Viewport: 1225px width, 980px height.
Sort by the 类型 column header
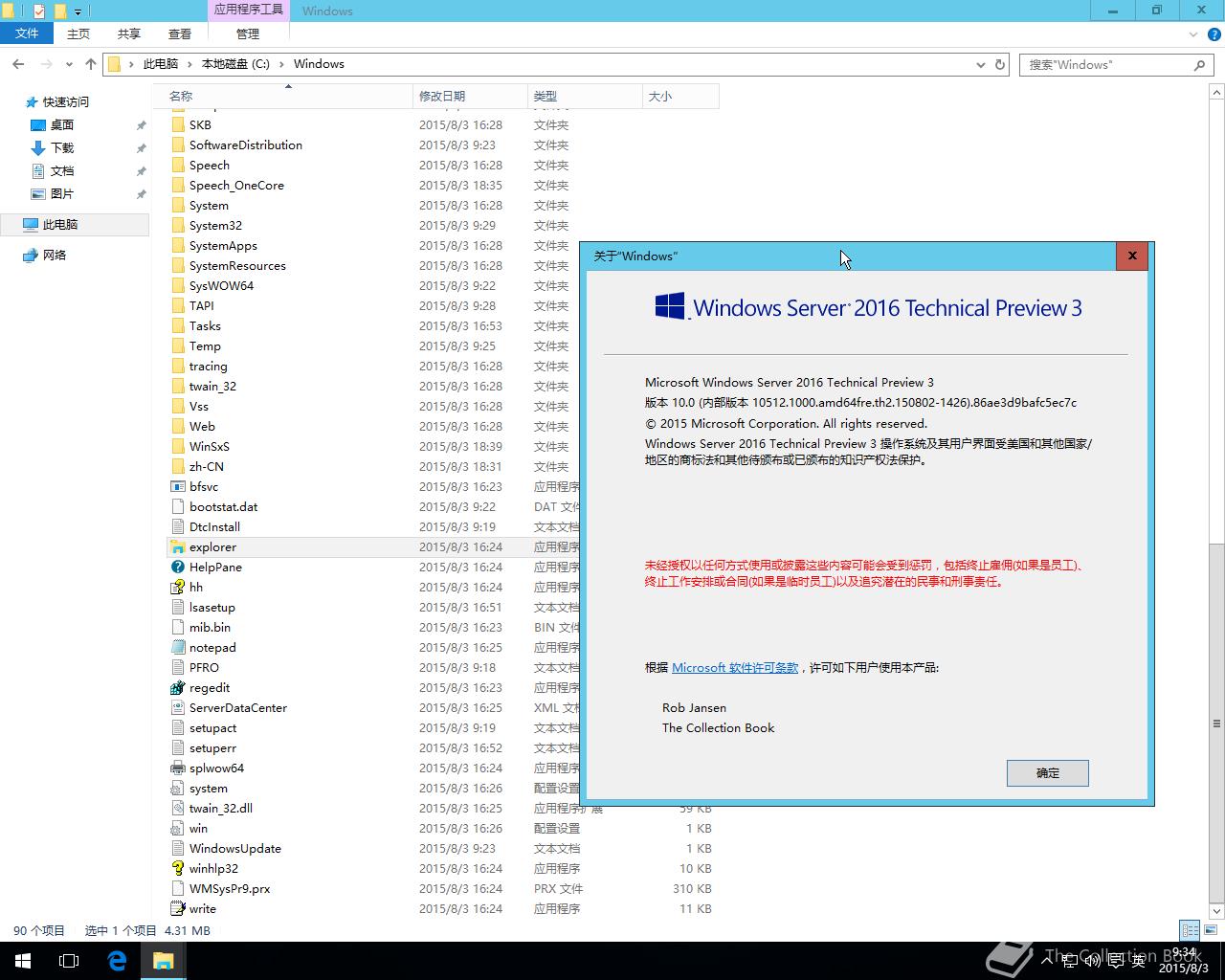tap(585, 96)
